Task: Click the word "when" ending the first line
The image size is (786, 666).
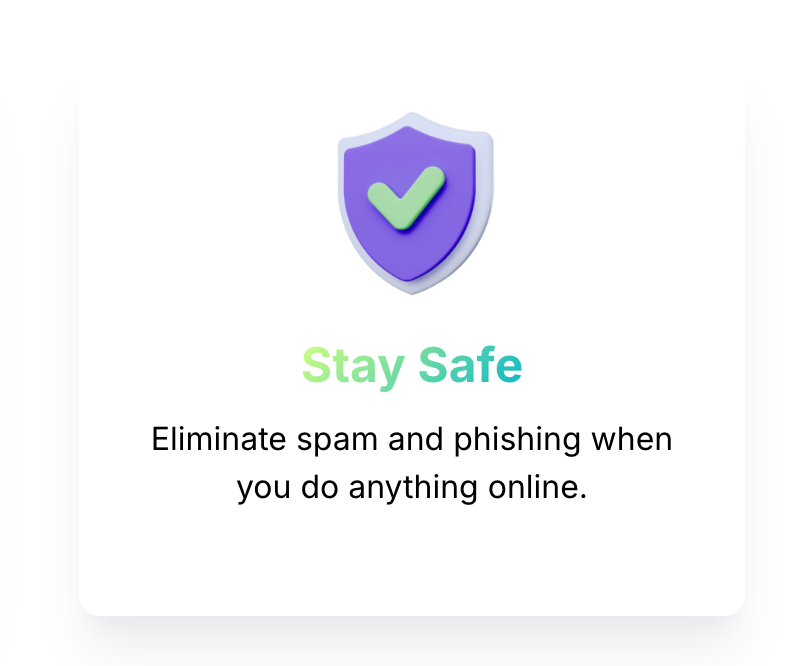Action: (x=632, y=439)
